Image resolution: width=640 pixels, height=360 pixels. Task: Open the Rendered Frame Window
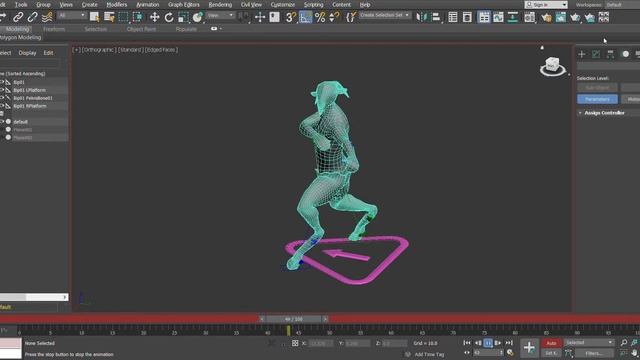561,17
